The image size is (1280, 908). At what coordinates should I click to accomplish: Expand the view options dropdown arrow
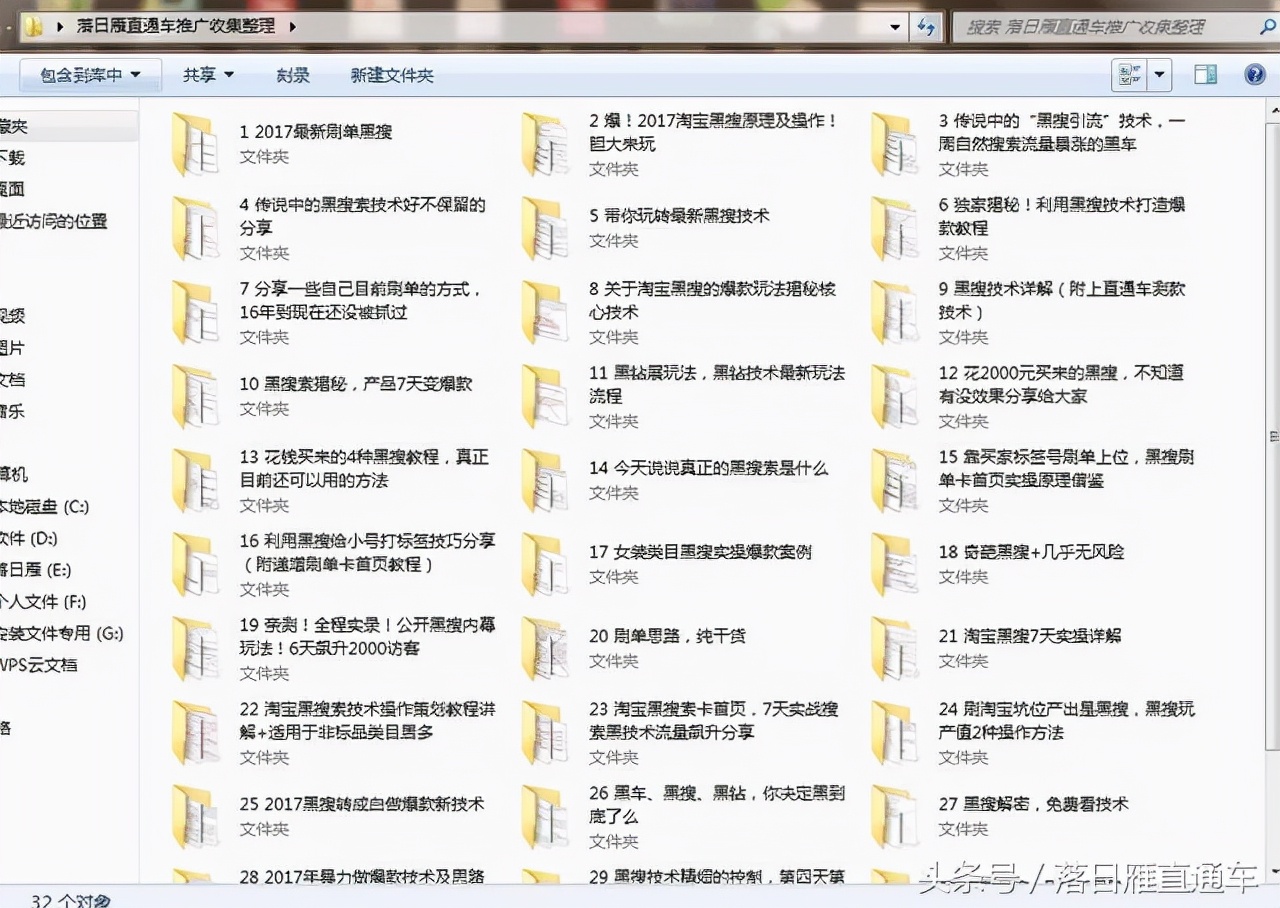[x=1158, y=74]
